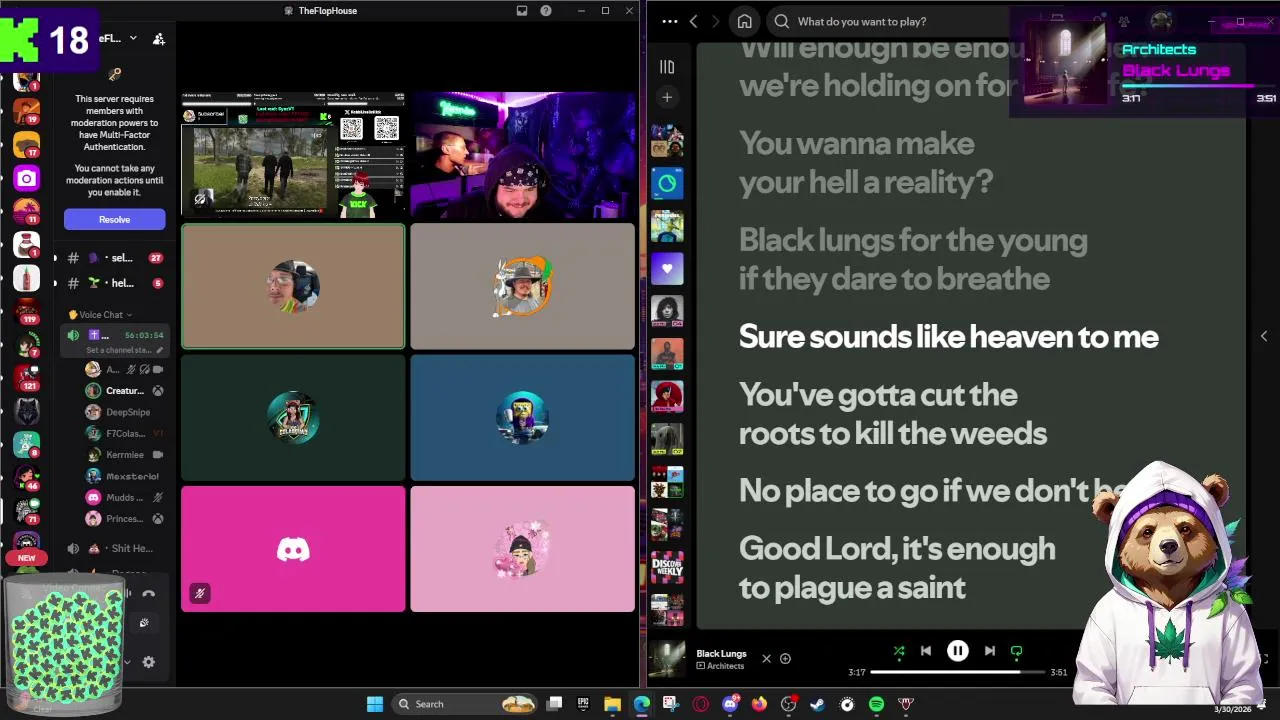The image size is (1280, 720).
Task: Open Discord from the taskbar
Action: tap(730, 704)
